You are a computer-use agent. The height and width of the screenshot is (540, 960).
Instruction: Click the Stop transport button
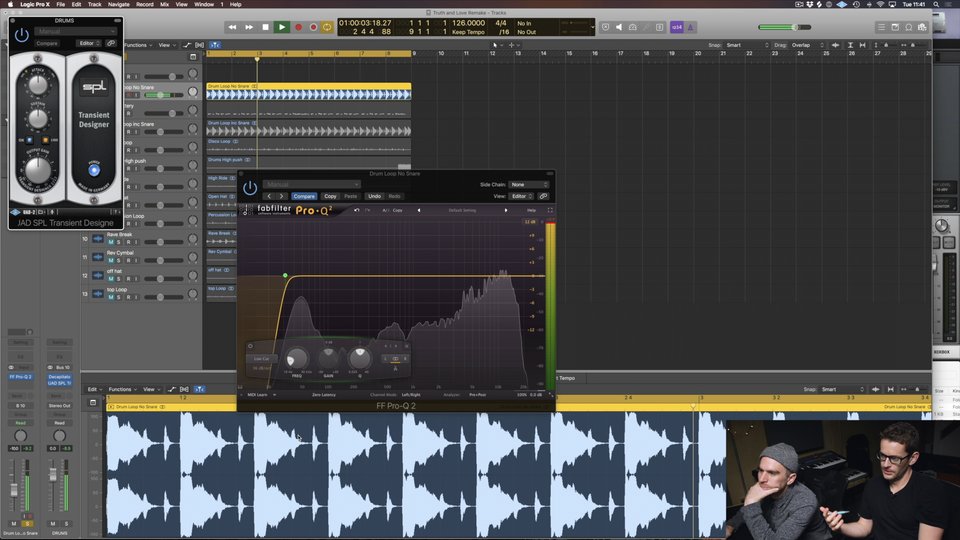tap(265, 27)
